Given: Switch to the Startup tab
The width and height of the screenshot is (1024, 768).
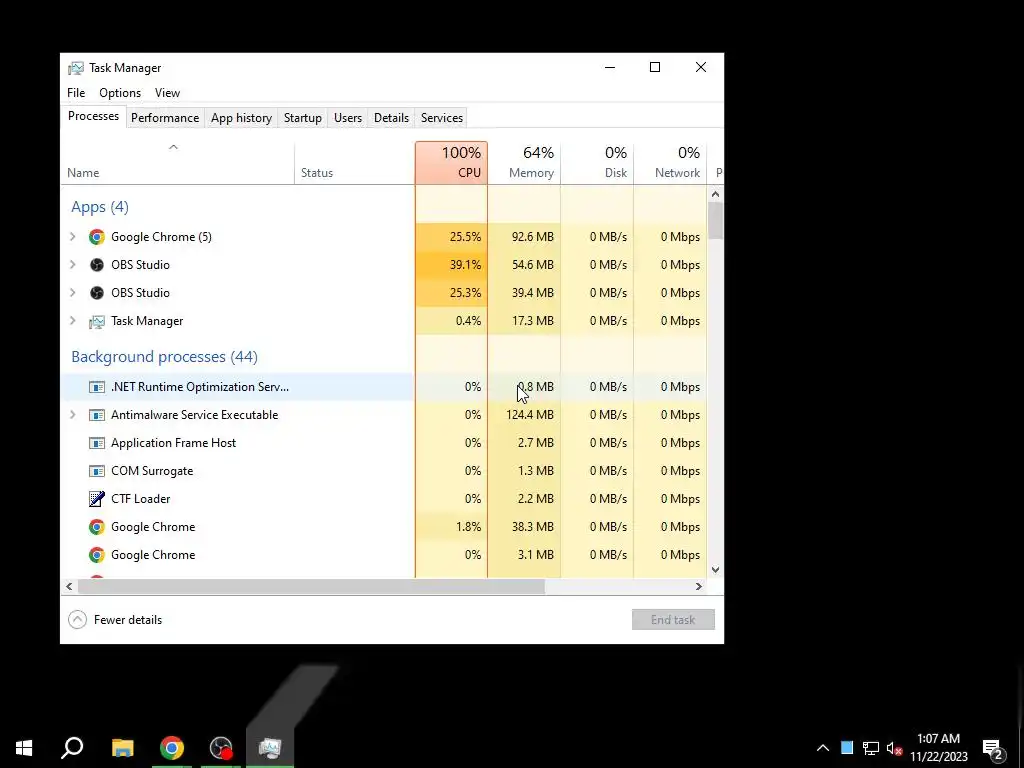Looking at the screenshot, I should pos(302,118).
